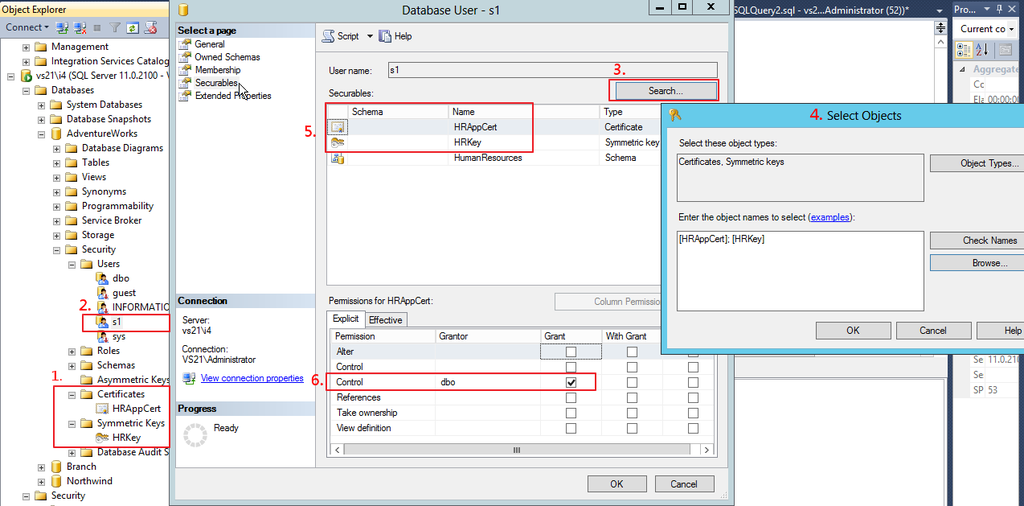Click the Stop square icon in Object Explorer toolbar
Image resolution: width=1024 pixels, height=506 pixels.
click(97, 27)
